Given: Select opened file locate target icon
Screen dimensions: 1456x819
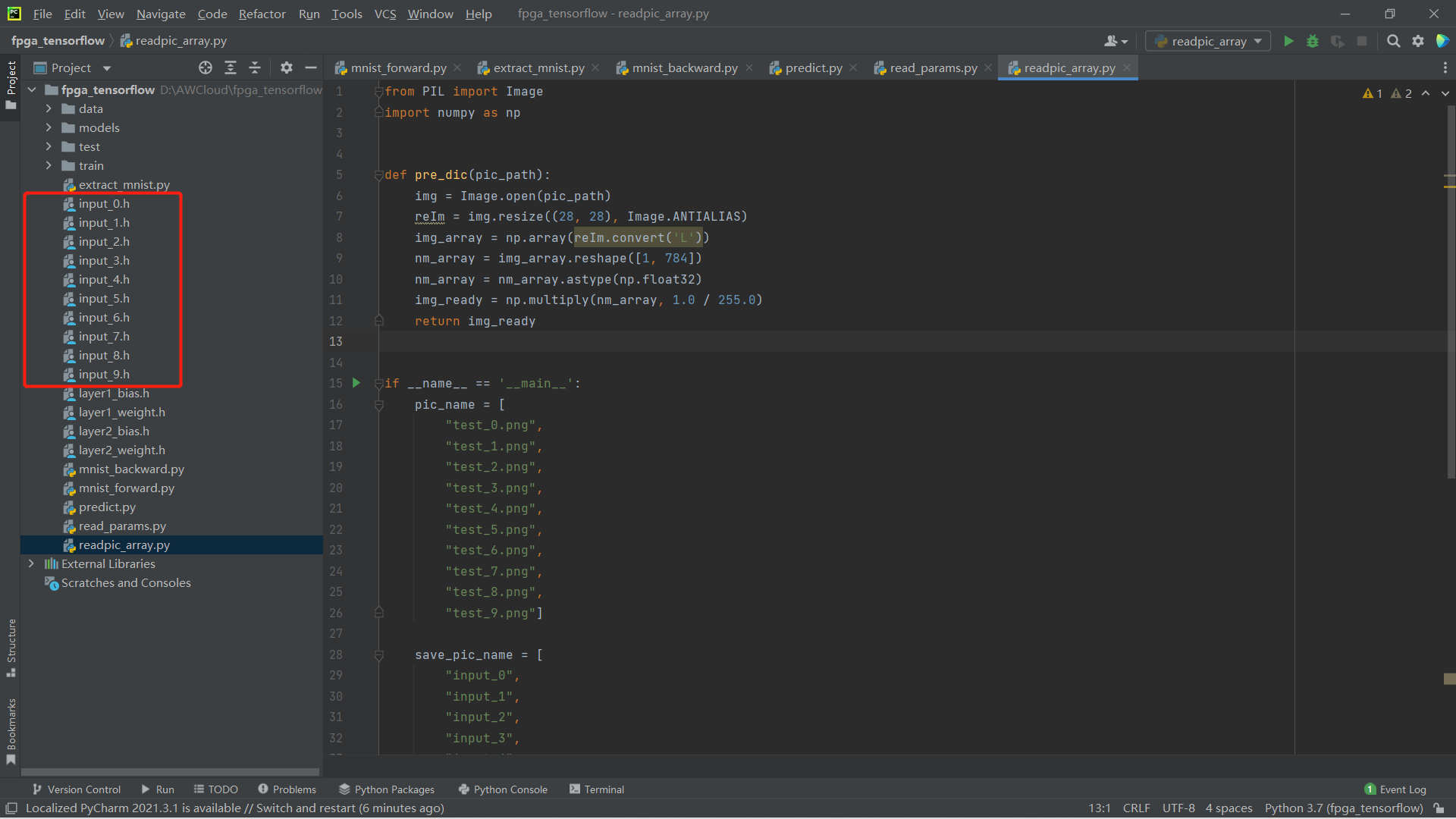Looking at the screenshot, I should point(206,67).
